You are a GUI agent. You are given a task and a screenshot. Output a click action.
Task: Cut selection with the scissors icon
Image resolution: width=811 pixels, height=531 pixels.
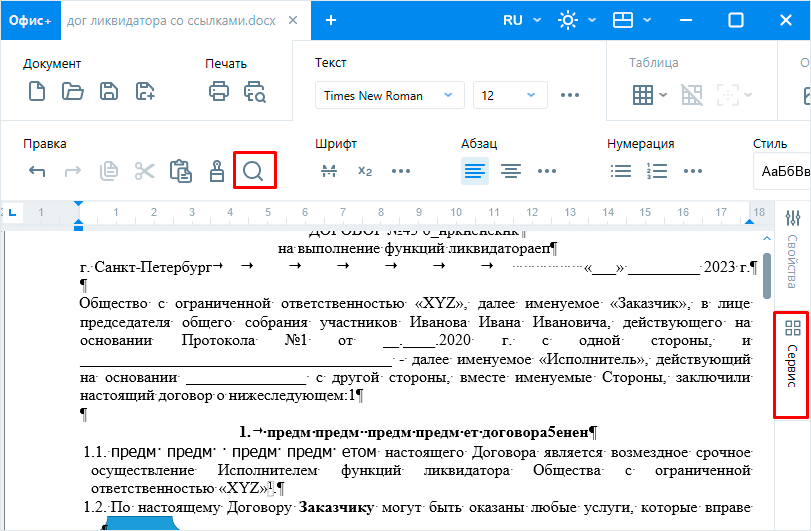coord(145,171)
